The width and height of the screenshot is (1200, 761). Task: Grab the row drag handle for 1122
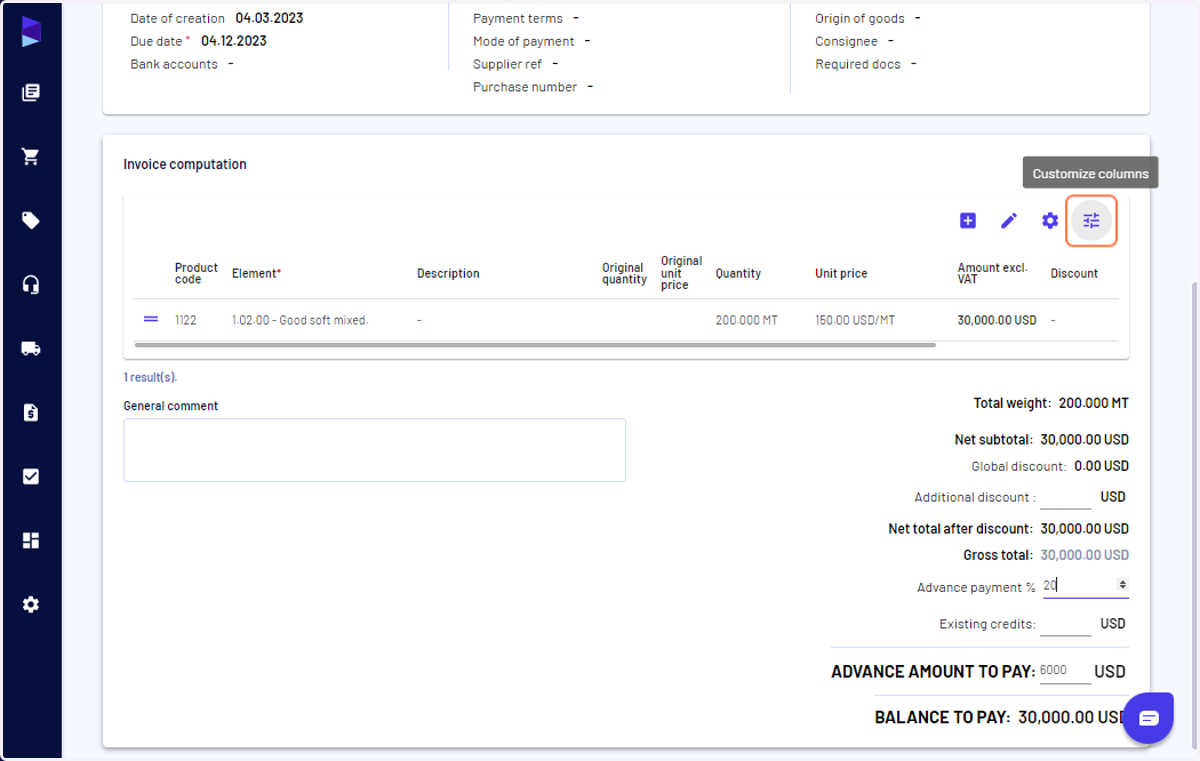(151, 320)
